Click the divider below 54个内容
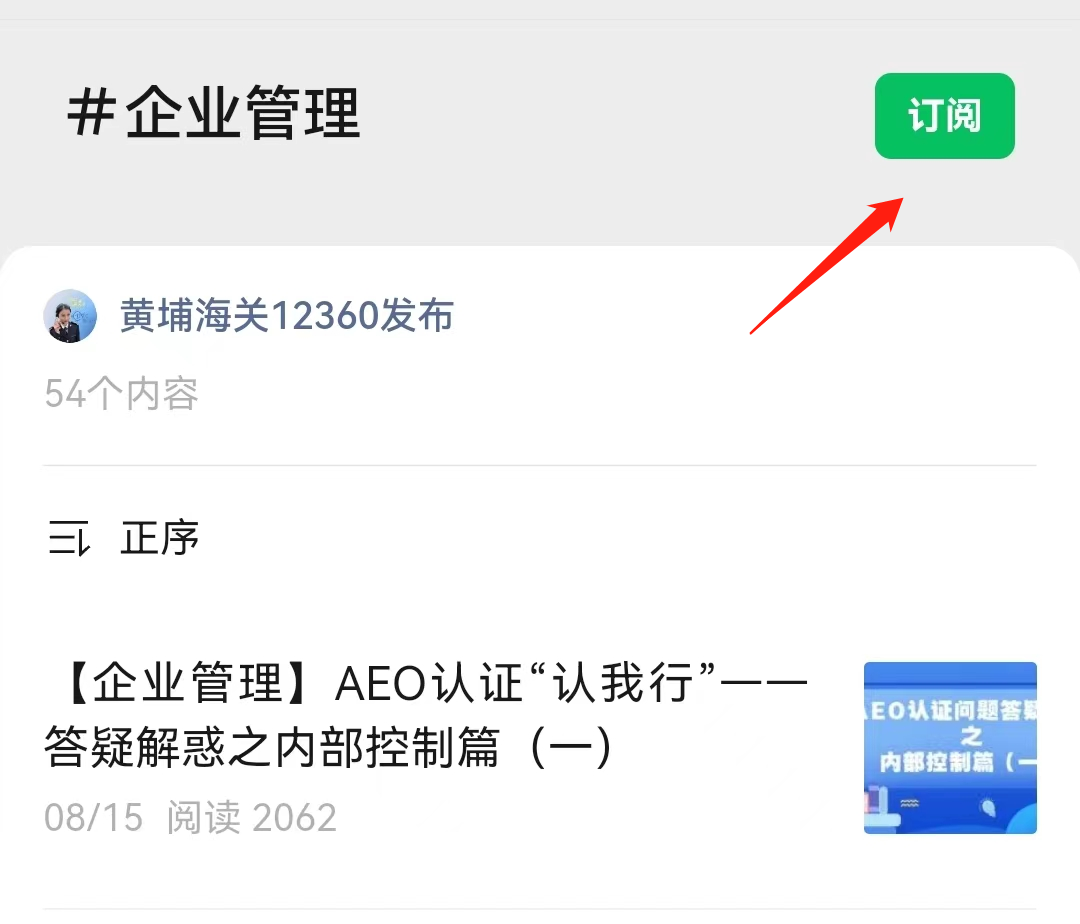Viewport: 1080px width, 924px height. coord(539,465)
